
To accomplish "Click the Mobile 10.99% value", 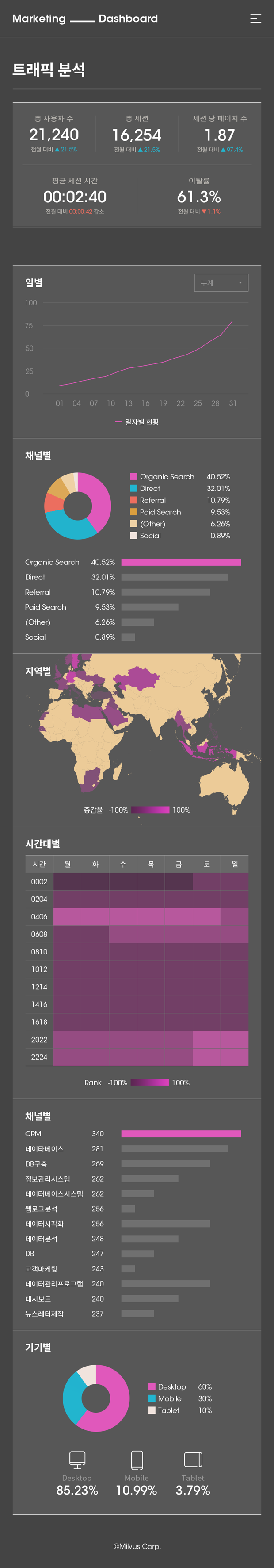I will (x=137, y=1490).
